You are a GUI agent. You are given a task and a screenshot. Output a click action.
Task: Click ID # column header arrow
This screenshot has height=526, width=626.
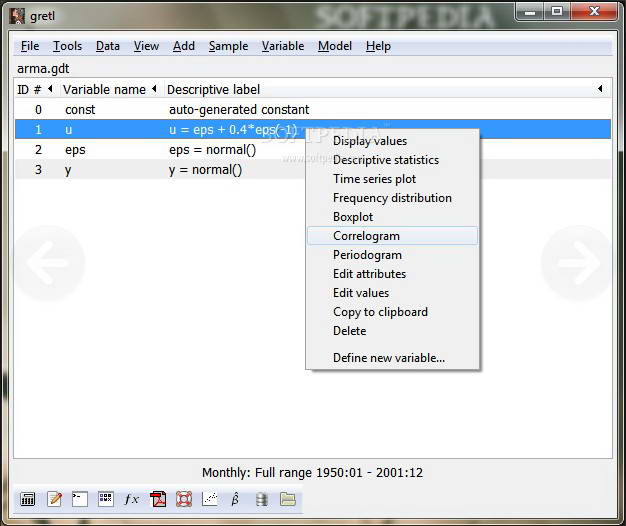click(50, 89)
